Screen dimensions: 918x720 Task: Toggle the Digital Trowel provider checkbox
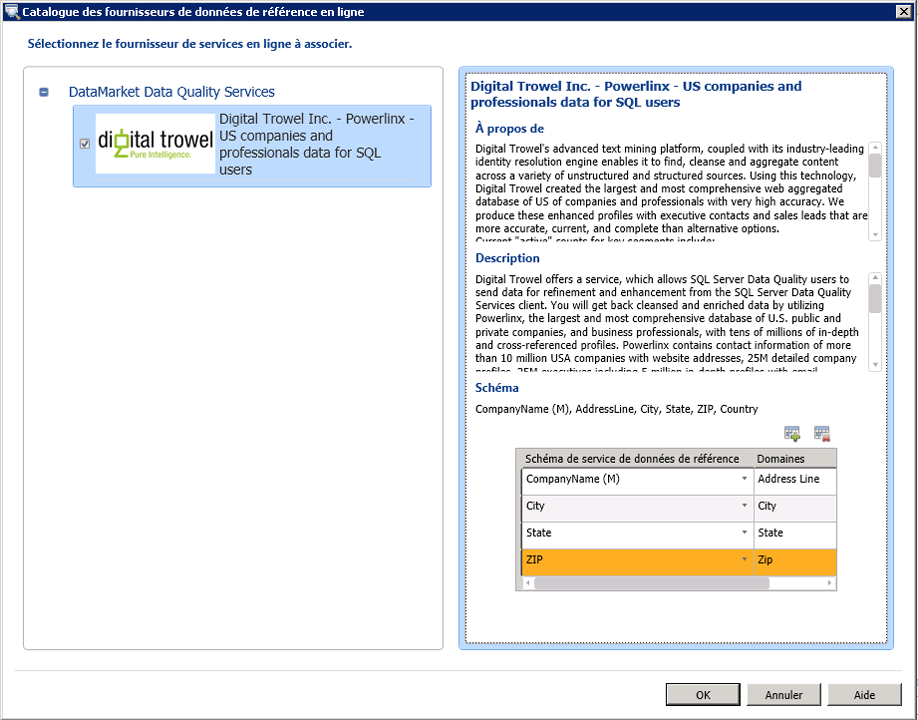coord(84,144)
